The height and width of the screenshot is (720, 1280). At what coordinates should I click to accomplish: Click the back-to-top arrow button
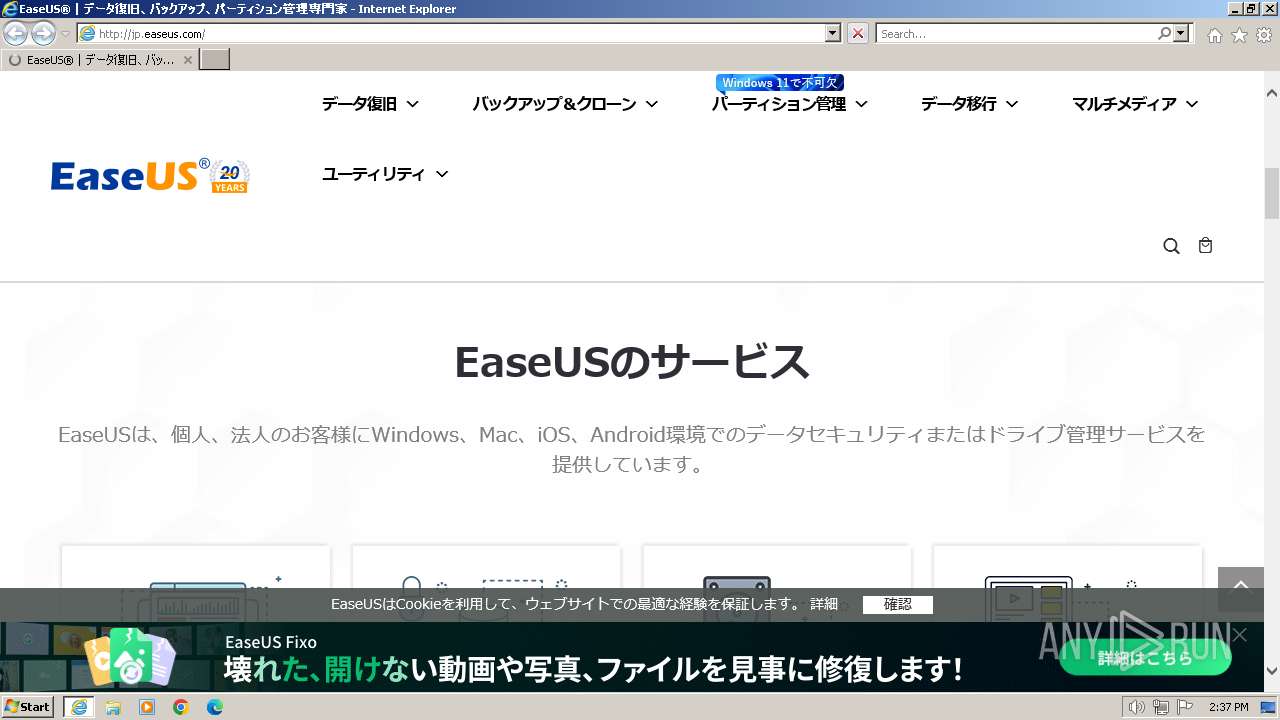pos(1241,589)
